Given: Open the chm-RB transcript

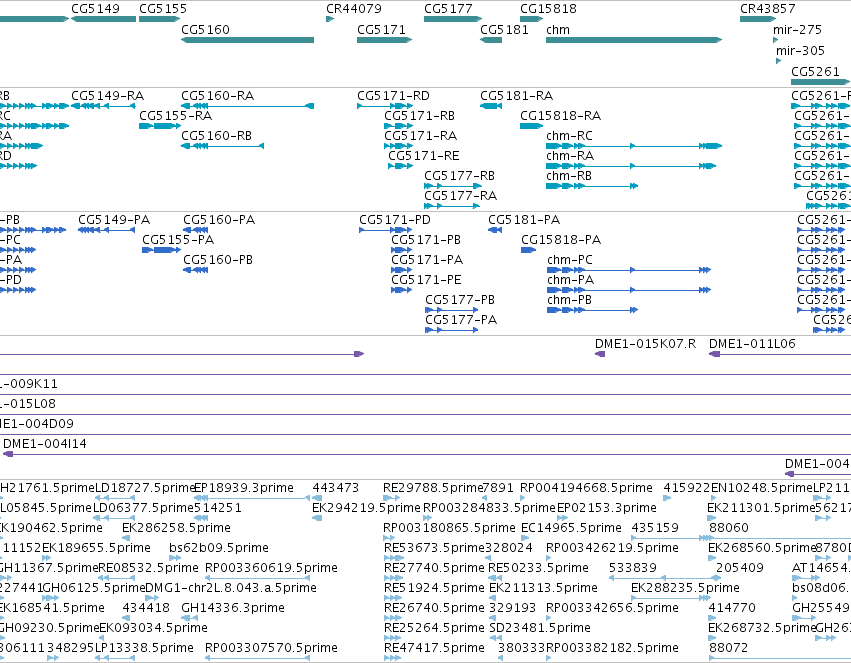Looking at the screenshot, I should [x=592, y=186].
